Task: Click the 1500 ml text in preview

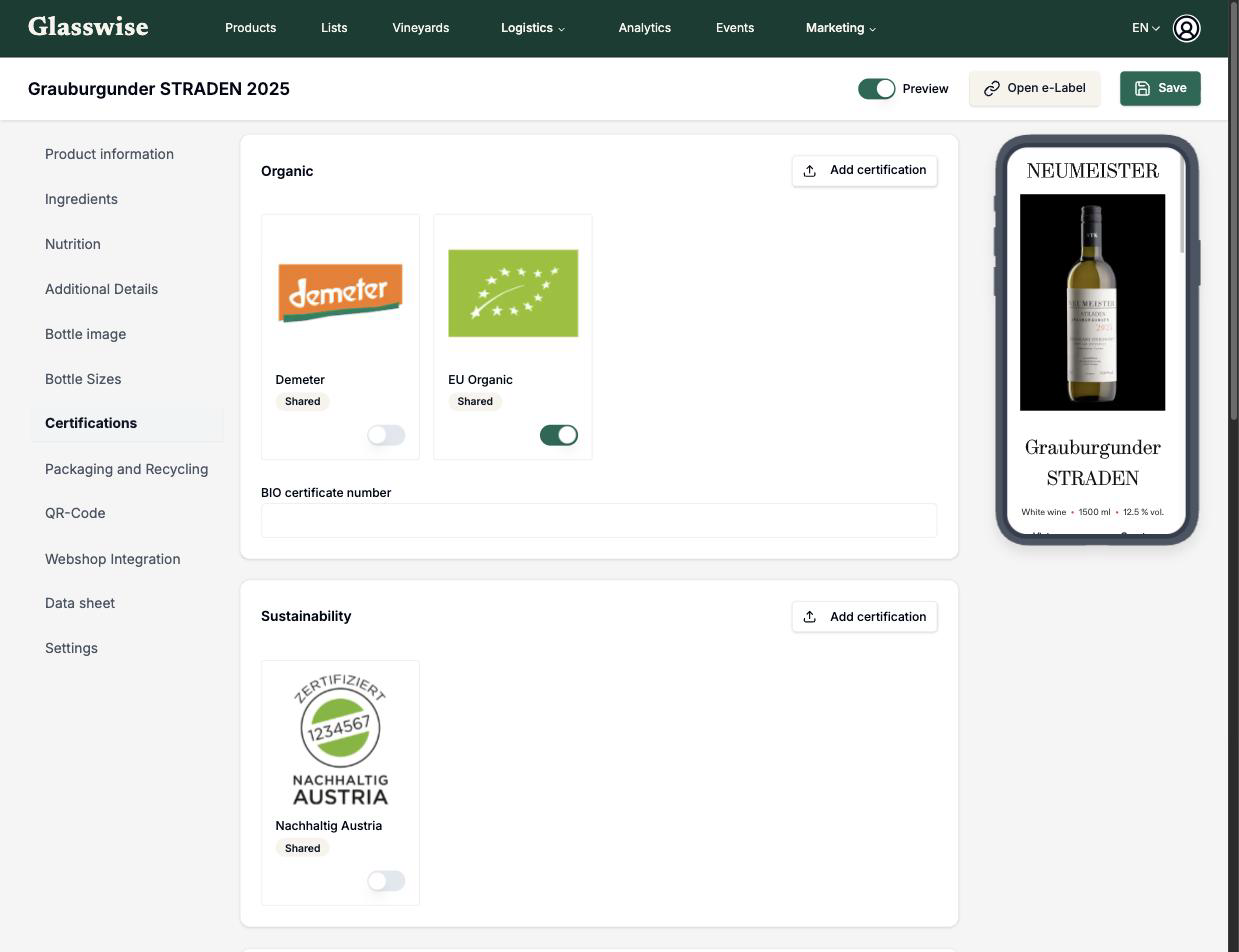Action: pos(1094,512)
